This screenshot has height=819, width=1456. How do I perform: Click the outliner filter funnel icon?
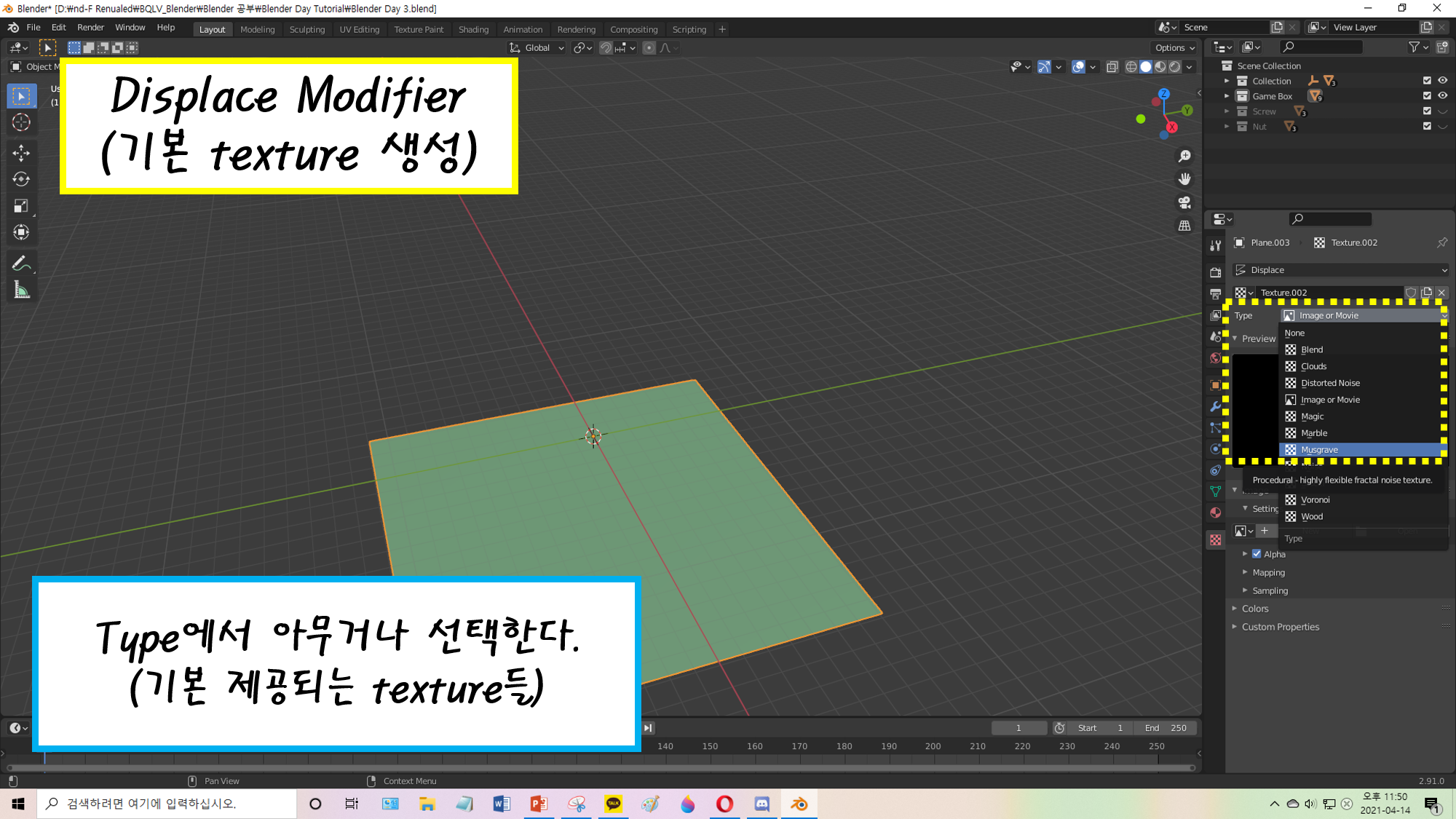pos(1414,47)
